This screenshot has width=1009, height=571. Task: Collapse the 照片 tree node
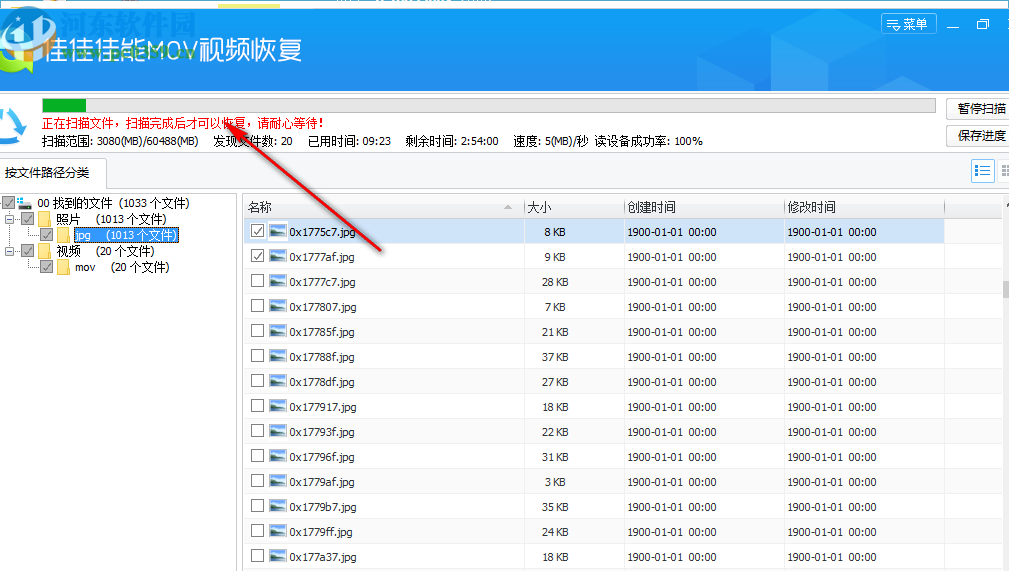point(9,219)
